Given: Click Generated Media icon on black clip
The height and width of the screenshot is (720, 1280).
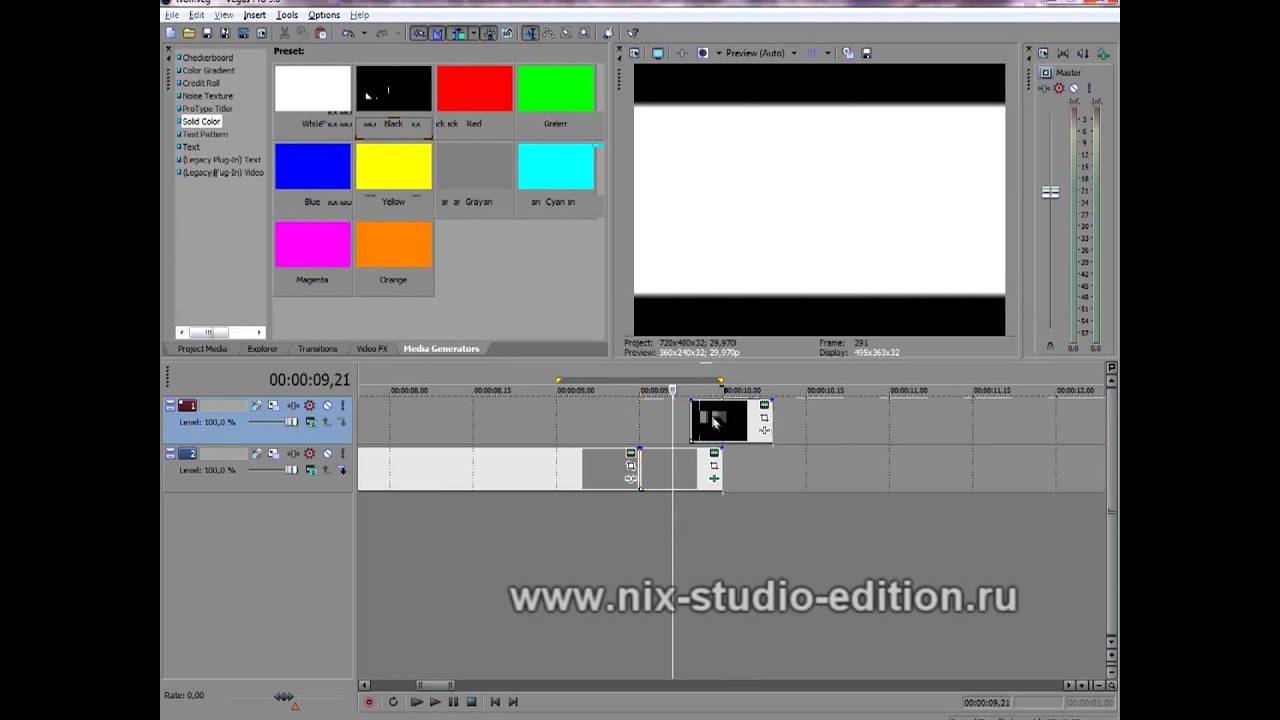Looking at the screenshot, I should tap(764, 405).
